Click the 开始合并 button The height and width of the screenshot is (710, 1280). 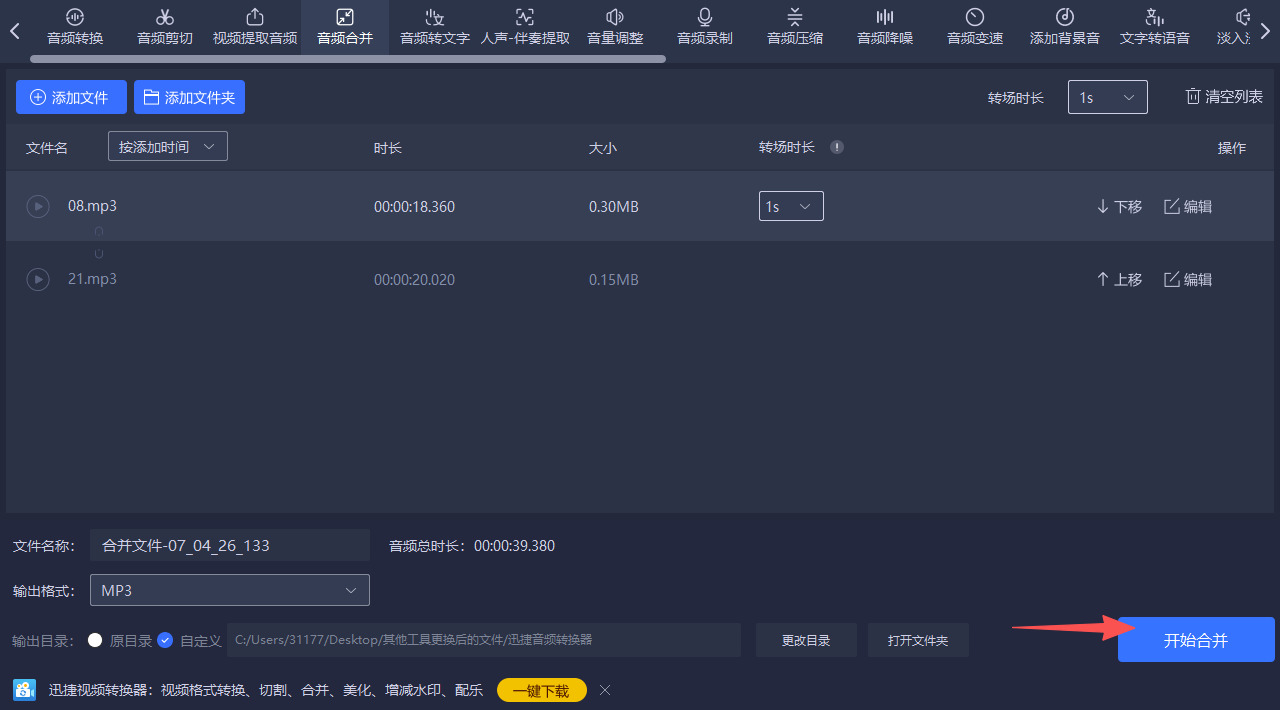pyautogui.click(x=1196, y=640)
